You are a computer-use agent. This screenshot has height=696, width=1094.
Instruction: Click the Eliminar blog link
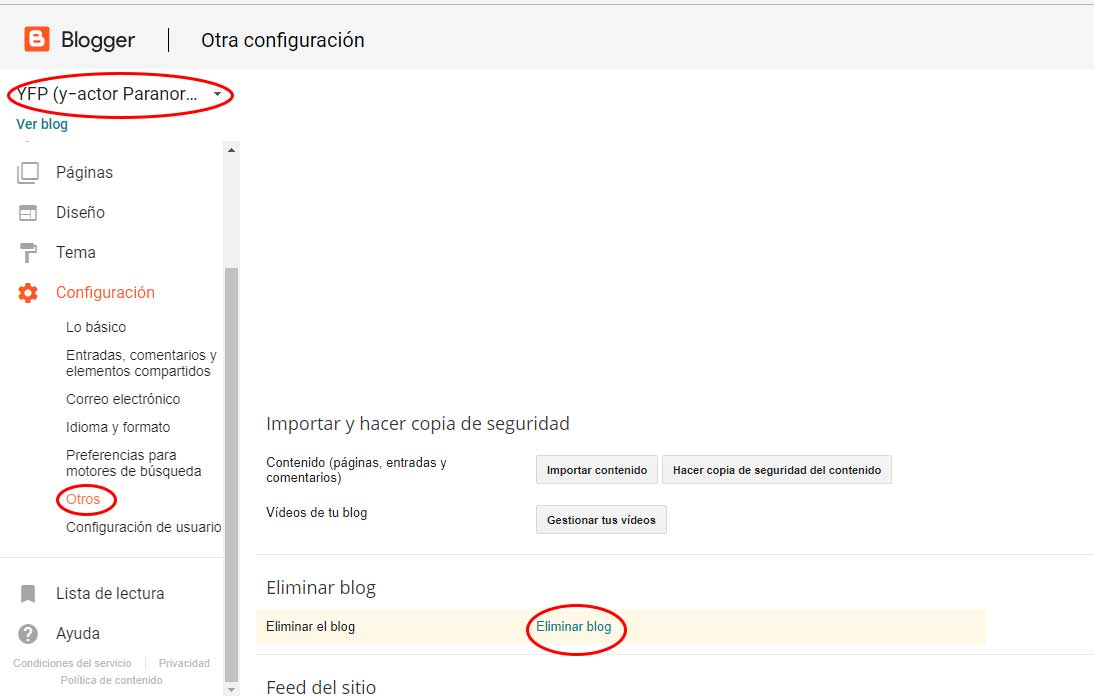click(573, 627)
